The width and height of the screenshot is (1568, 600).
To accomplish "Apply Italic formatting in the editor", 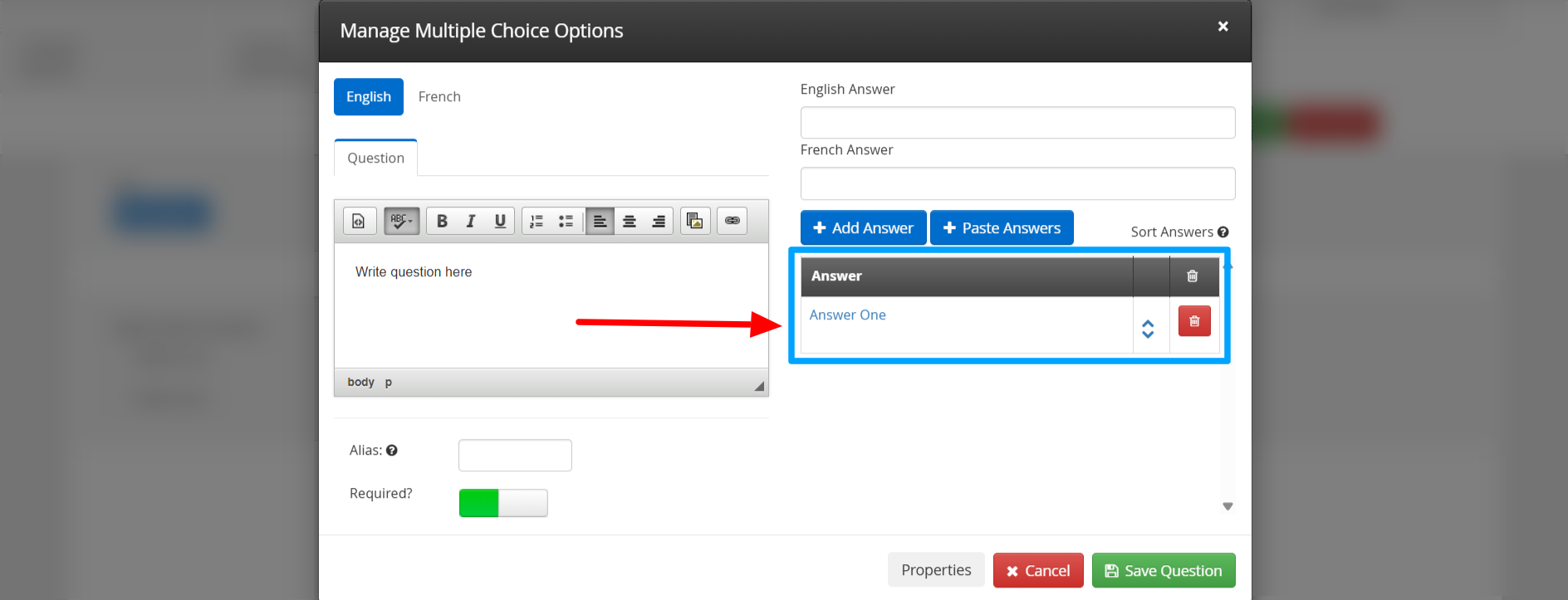I will [x=471, y=221].
